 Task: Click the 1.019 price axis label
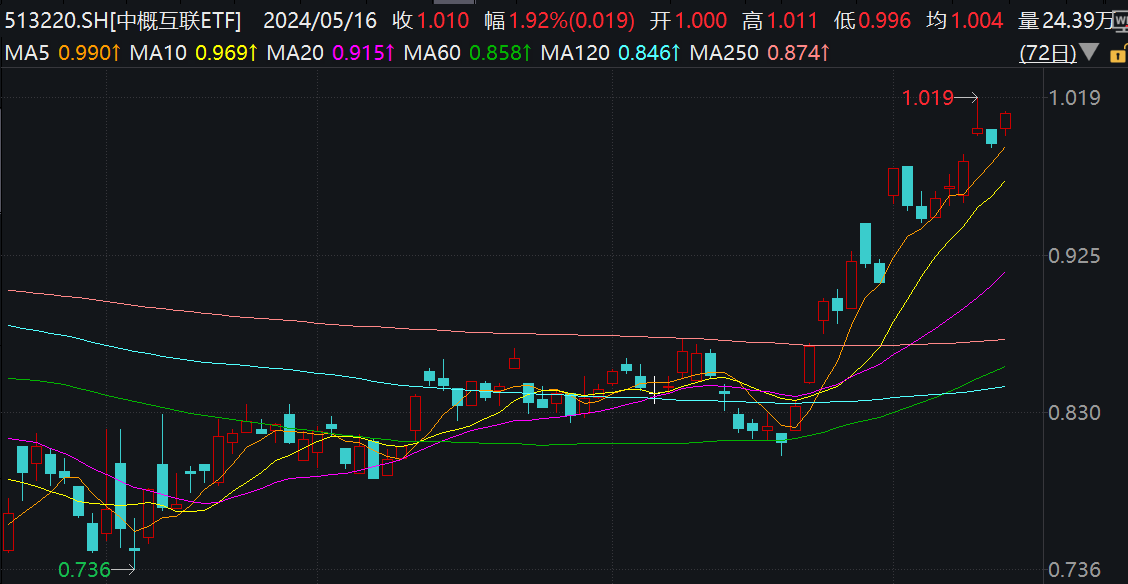pos(1074,98)
